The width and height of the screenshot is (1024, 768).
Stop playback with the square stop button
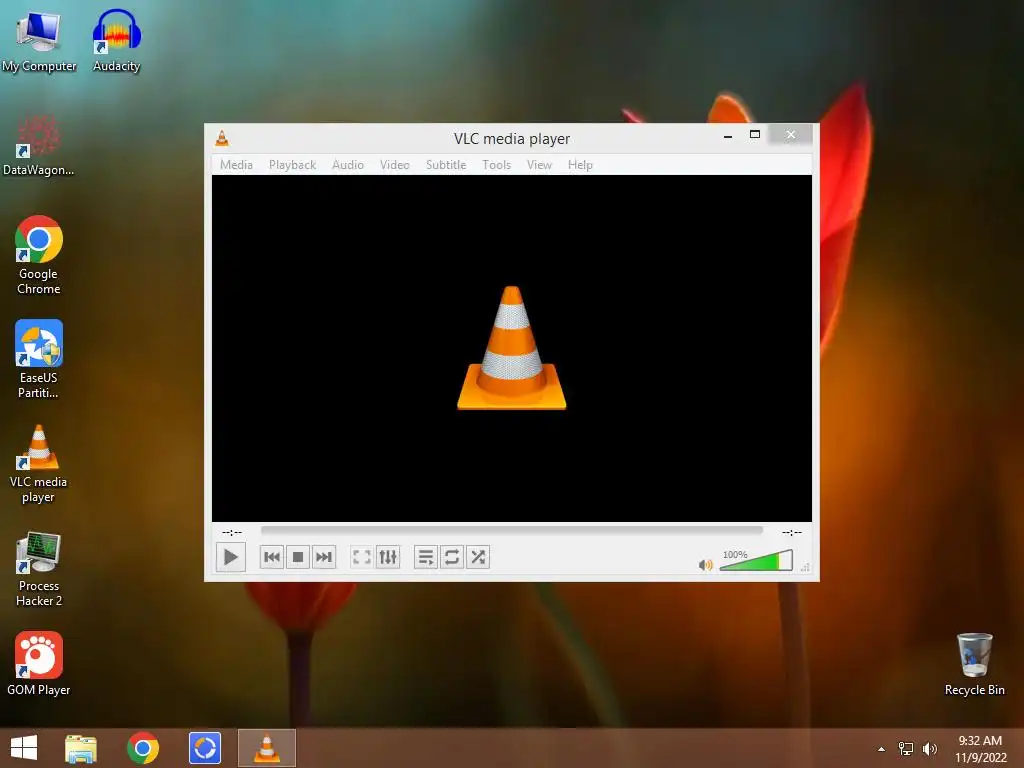(298, 557)
